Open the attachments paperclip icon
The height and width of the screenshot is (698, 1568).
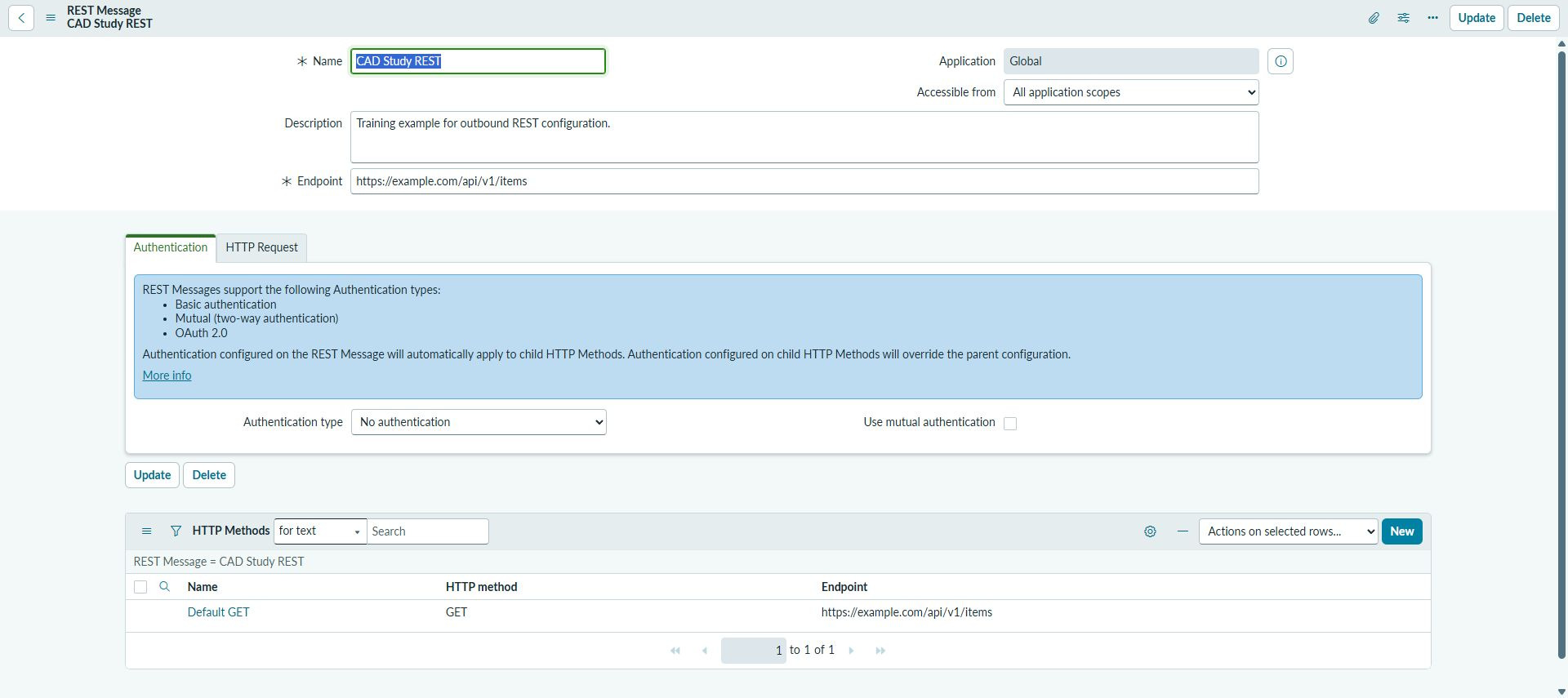coord(1374,18)
